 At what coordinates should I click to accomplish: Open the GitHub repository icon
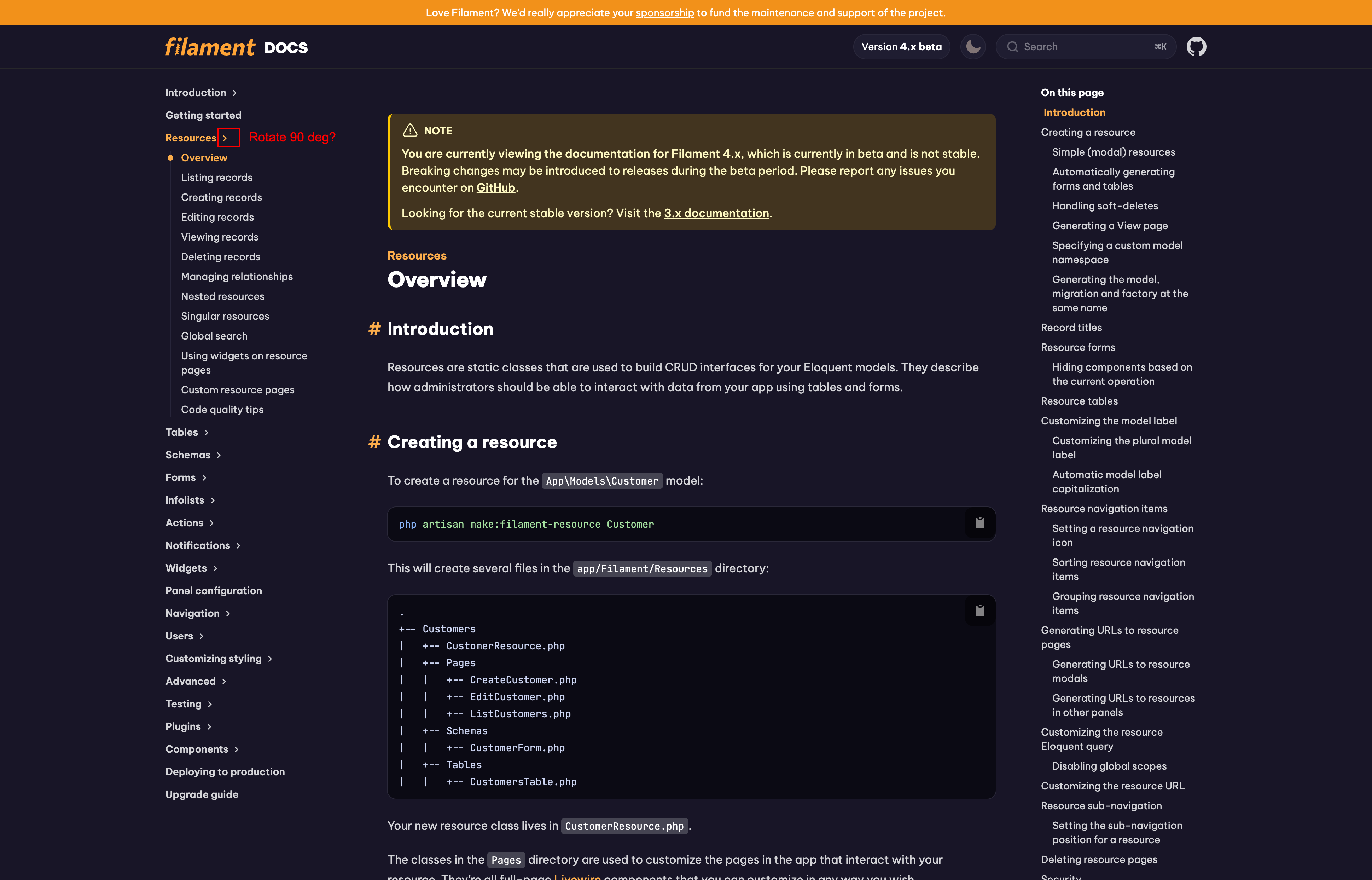[1196, 47]
